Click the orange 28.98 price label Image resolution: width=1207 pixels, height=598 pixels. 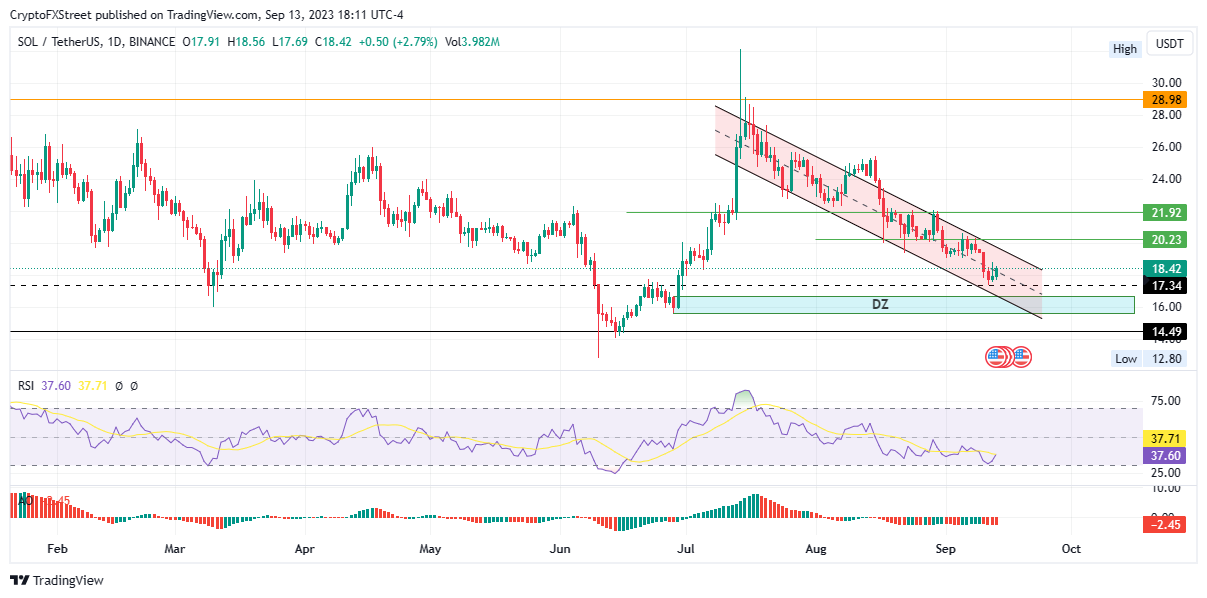(1163, 100)
